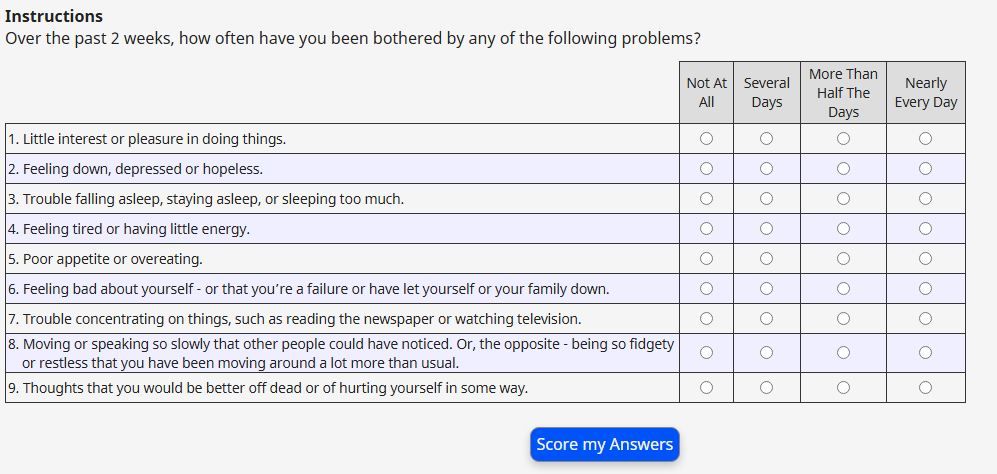The image size is (997, 474).
Task: Mark 'Nearly Every Day' for moving or speaking slowly
Action: (925, 352)
